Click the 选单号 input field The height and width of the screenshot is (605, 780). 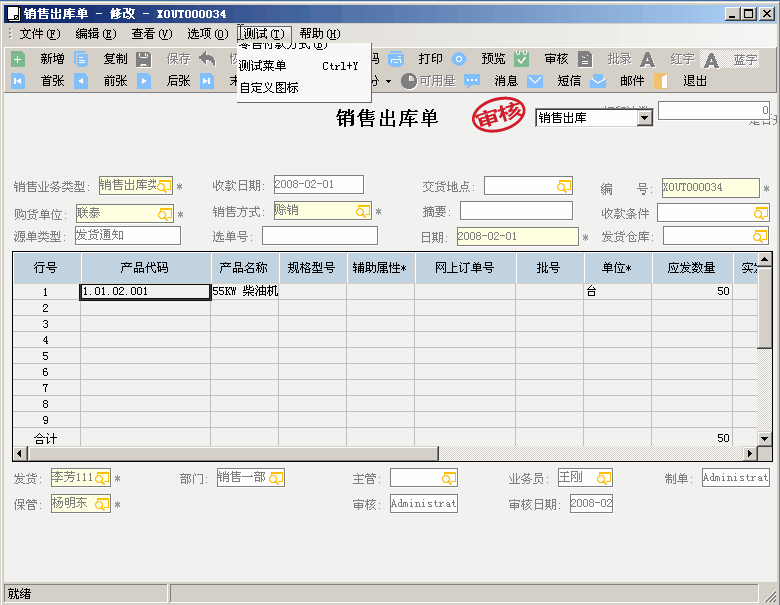(x=320, y=235)
